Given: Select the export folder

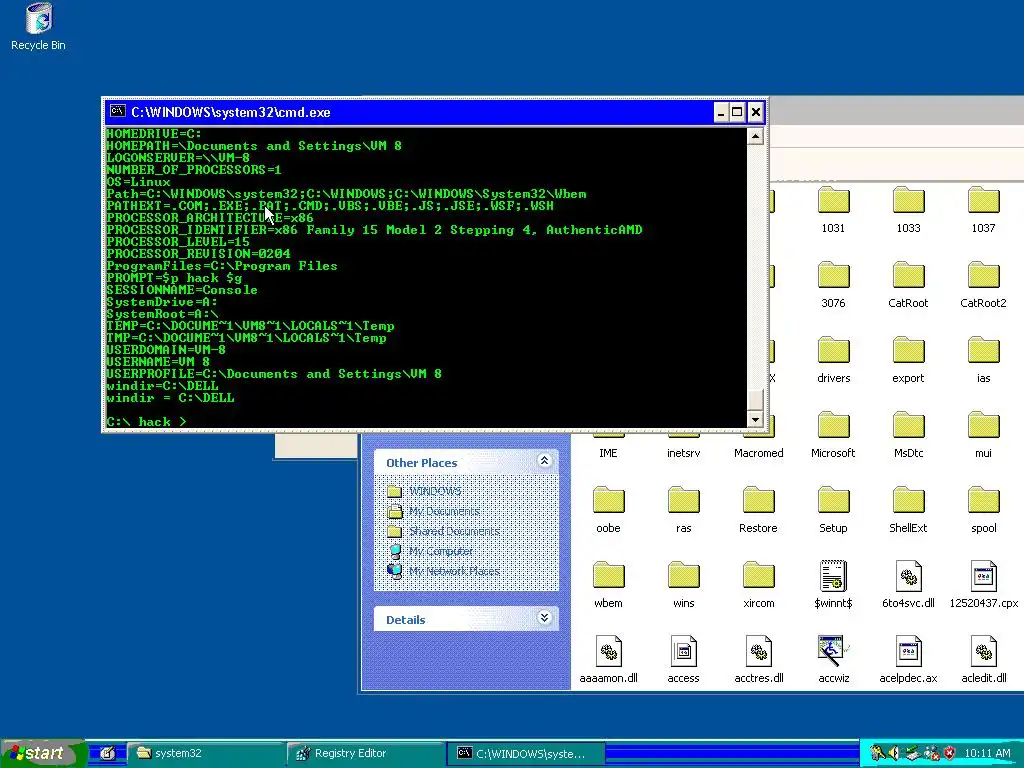Looking at the screenshot, I should (x=908, y=359).
